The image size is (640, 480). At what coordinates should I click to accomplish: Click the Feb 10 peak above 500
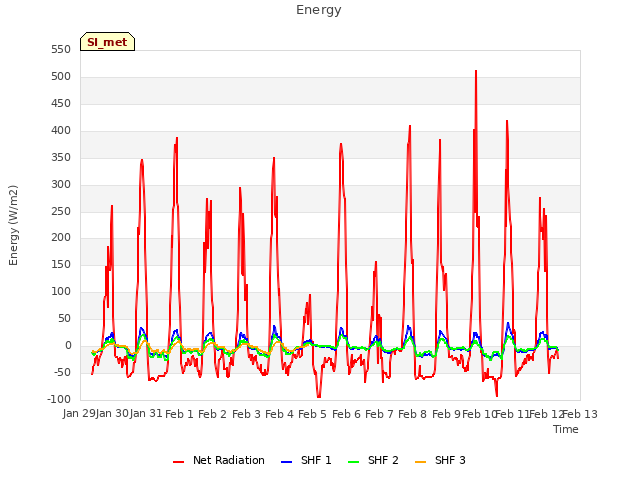pyautogui.click(x=476, y=72)
